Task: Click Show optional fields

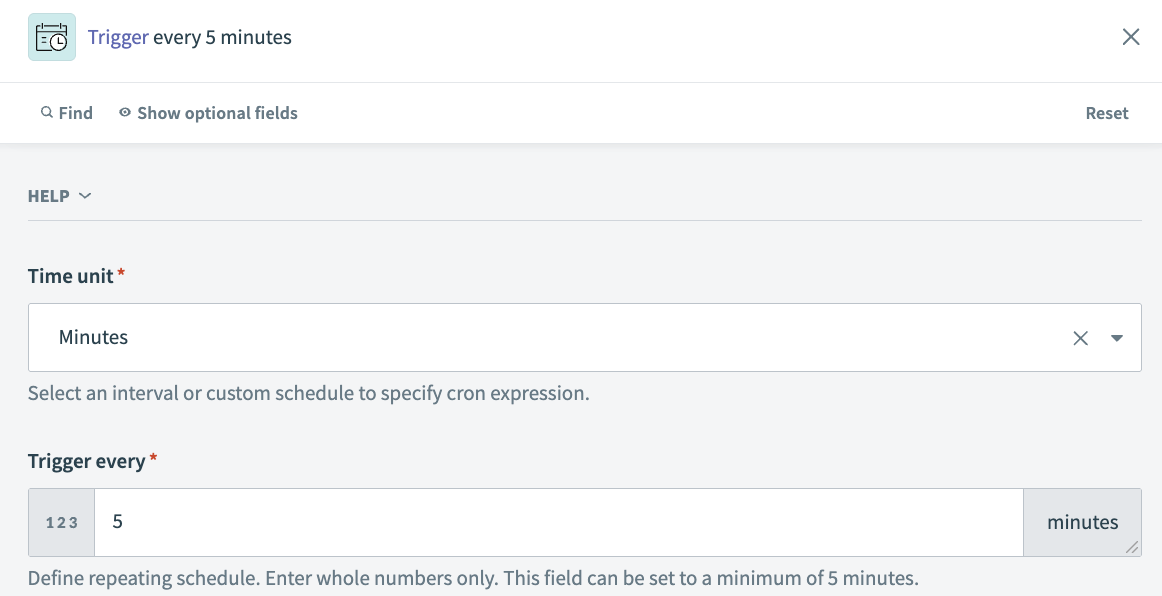Action: (x=217, y=113)
